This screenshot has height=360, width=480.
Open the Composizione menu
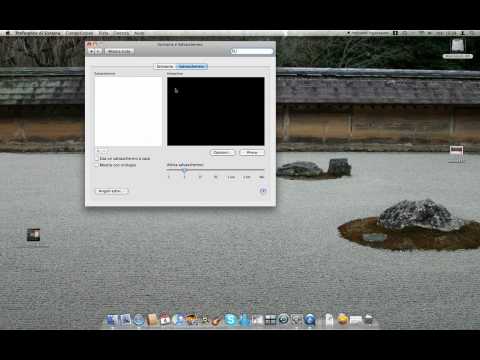pos(79,33)
